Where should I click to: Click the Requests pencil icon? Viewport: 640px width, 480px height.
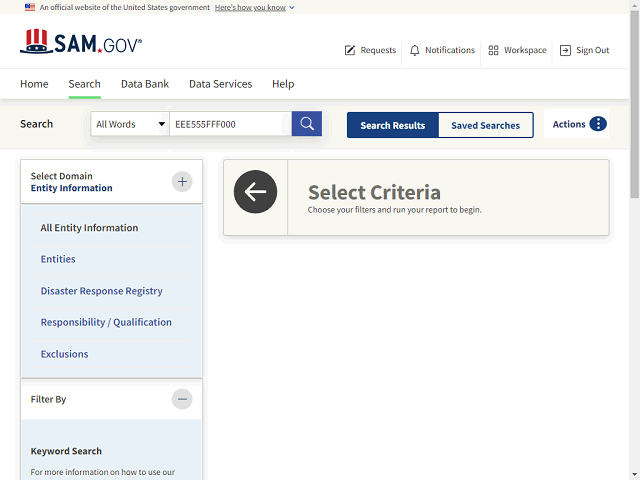pos(350,50)
